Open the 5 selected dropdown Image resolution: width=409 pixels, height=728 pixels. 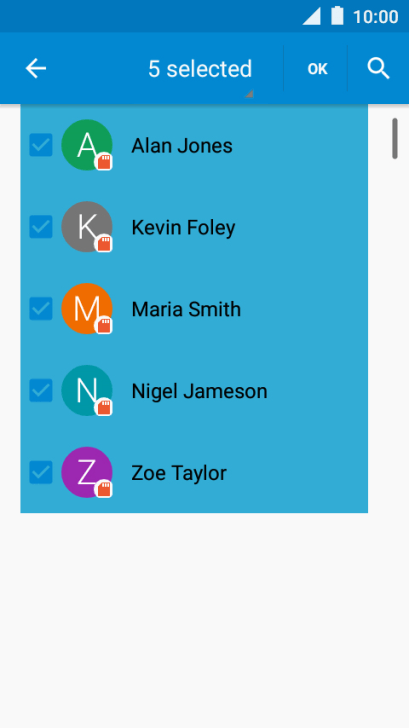pos(200,69)
